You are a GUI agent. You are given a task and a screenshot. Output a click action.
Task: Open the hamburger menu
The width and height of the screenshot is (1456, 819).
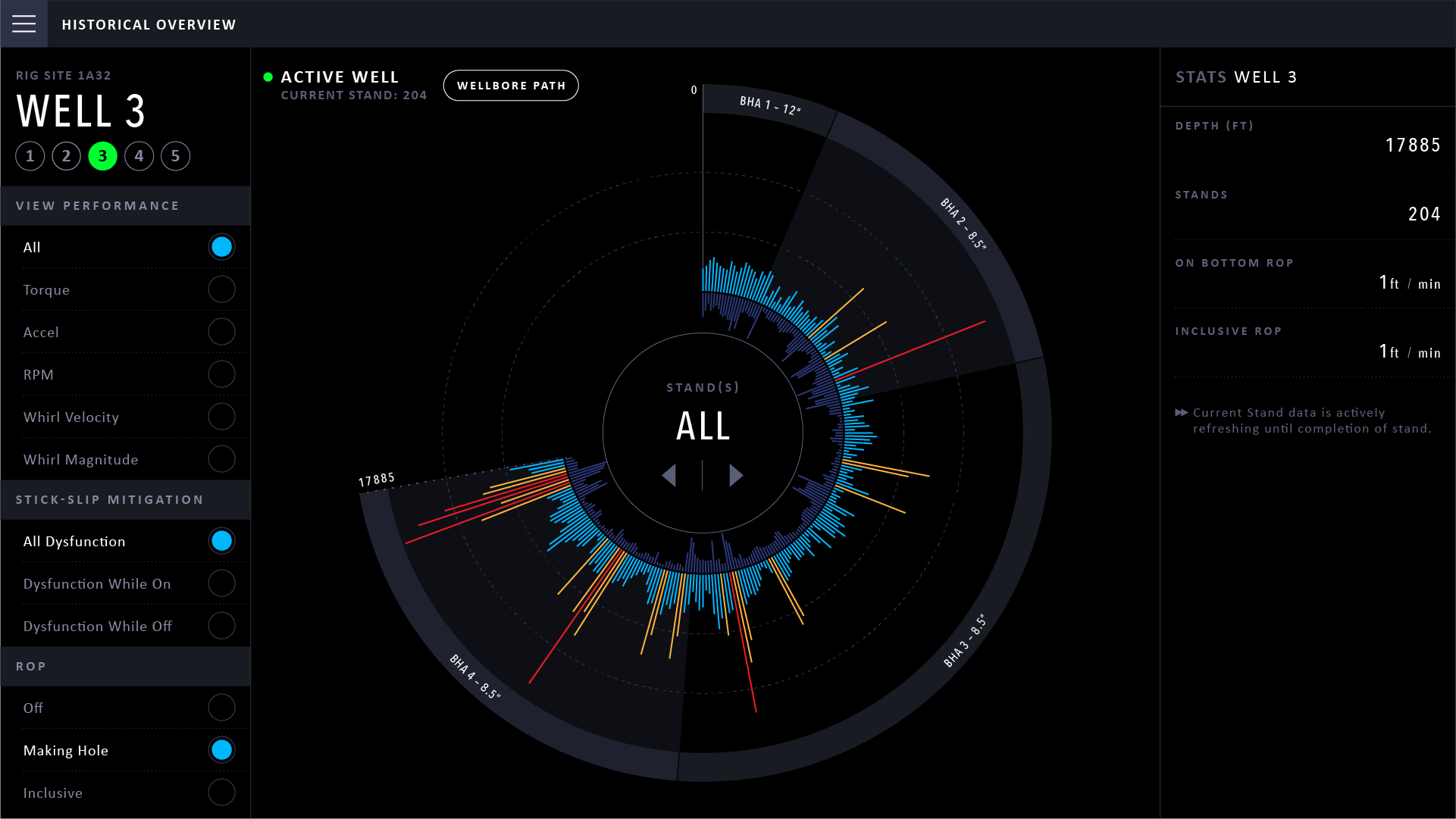23,24
